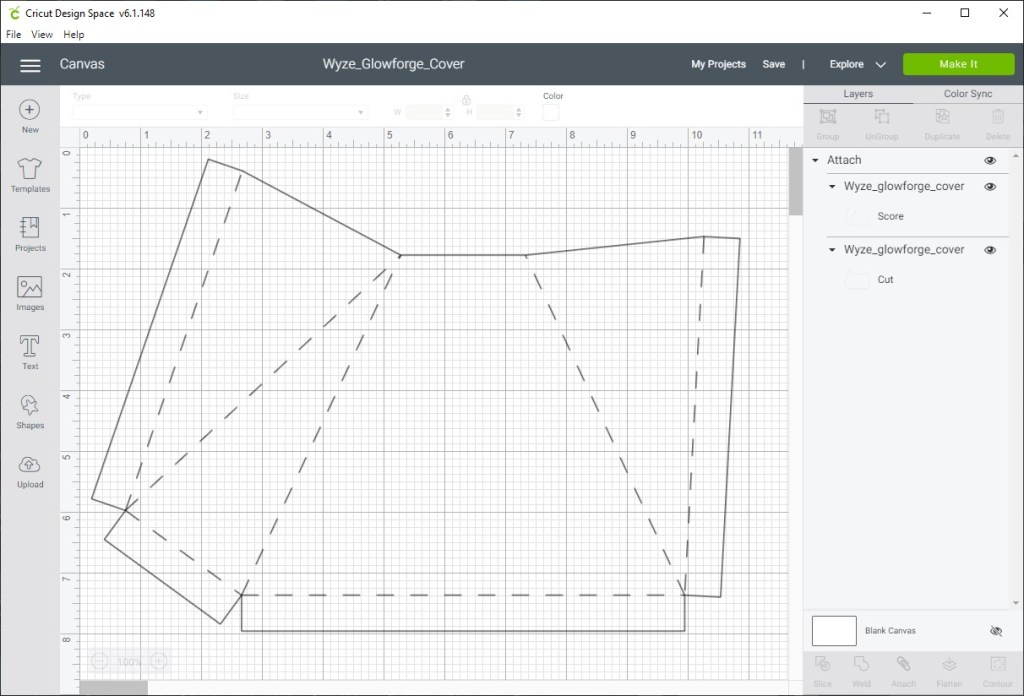
Task: Click the New project icon
Action: [30, 110]
